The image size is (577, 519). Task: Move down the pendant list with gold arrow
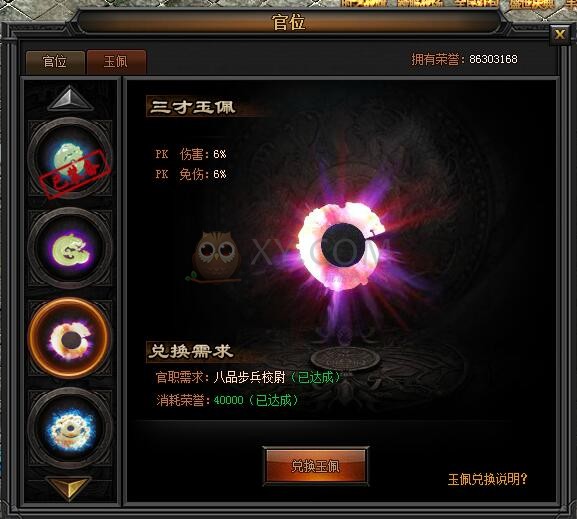pos(69,487)
